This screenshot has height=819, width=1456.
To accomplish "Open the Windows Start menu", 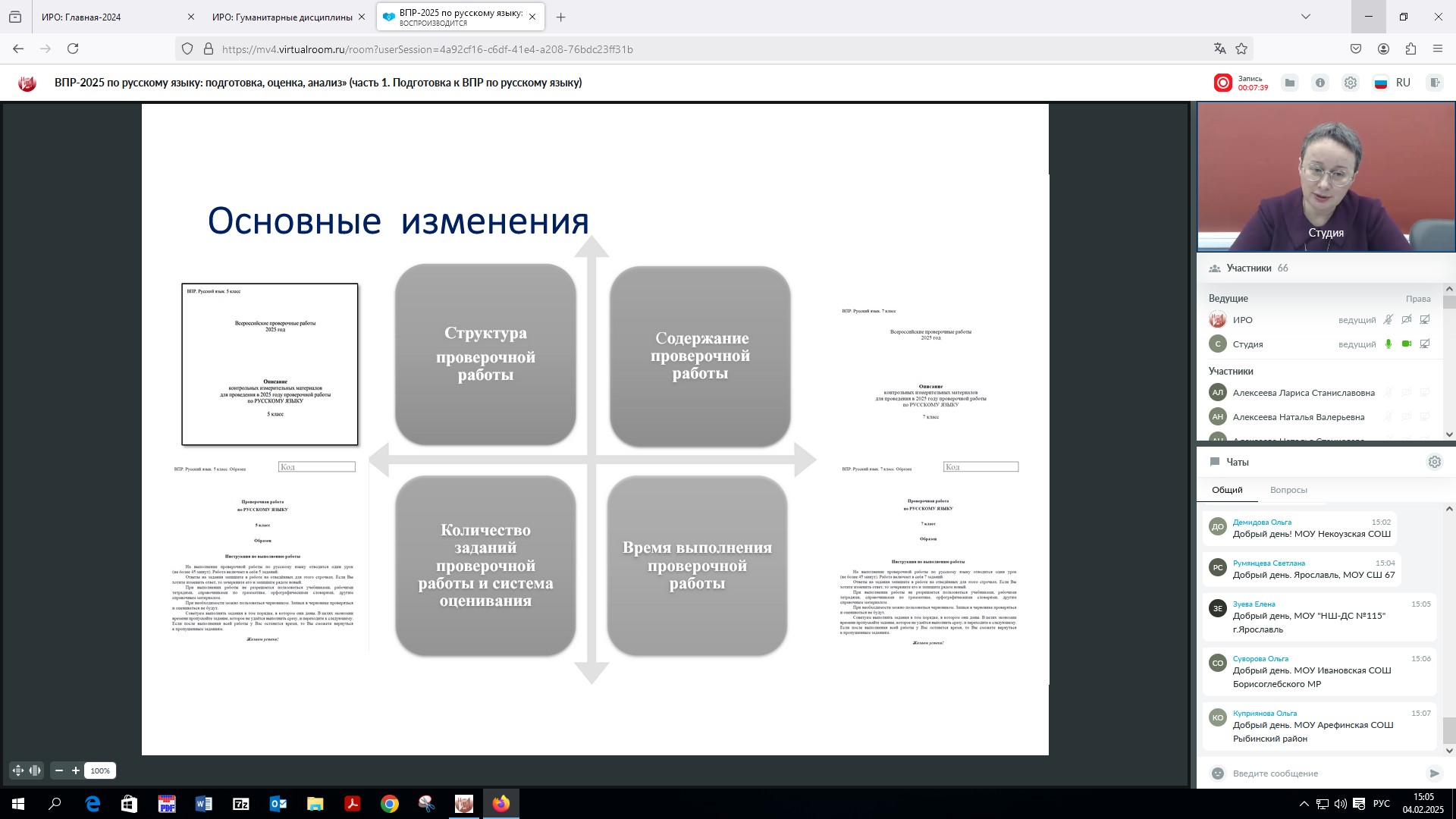I will [x=18, y=804].
